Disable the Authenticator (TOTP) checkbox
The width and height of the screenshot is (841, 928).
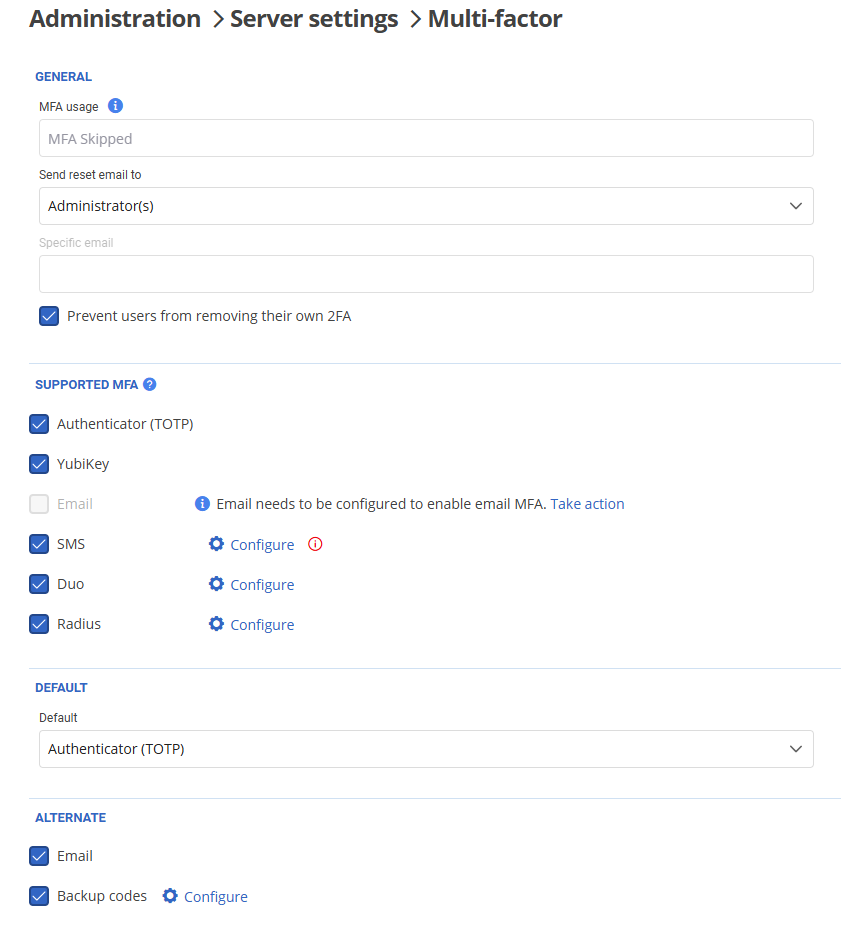(39, 424)
